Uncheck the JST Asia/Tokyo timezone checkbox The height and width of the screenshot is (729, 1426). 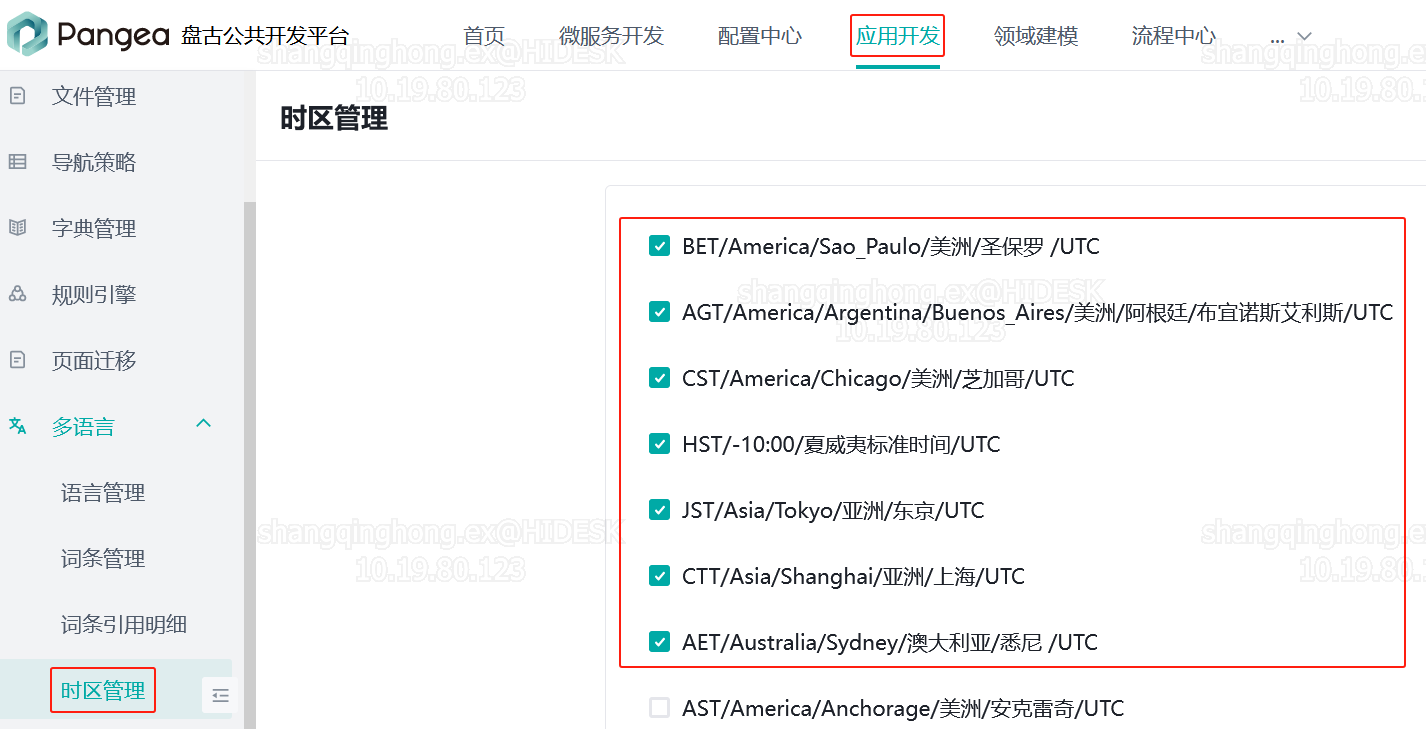click(659, 510)
